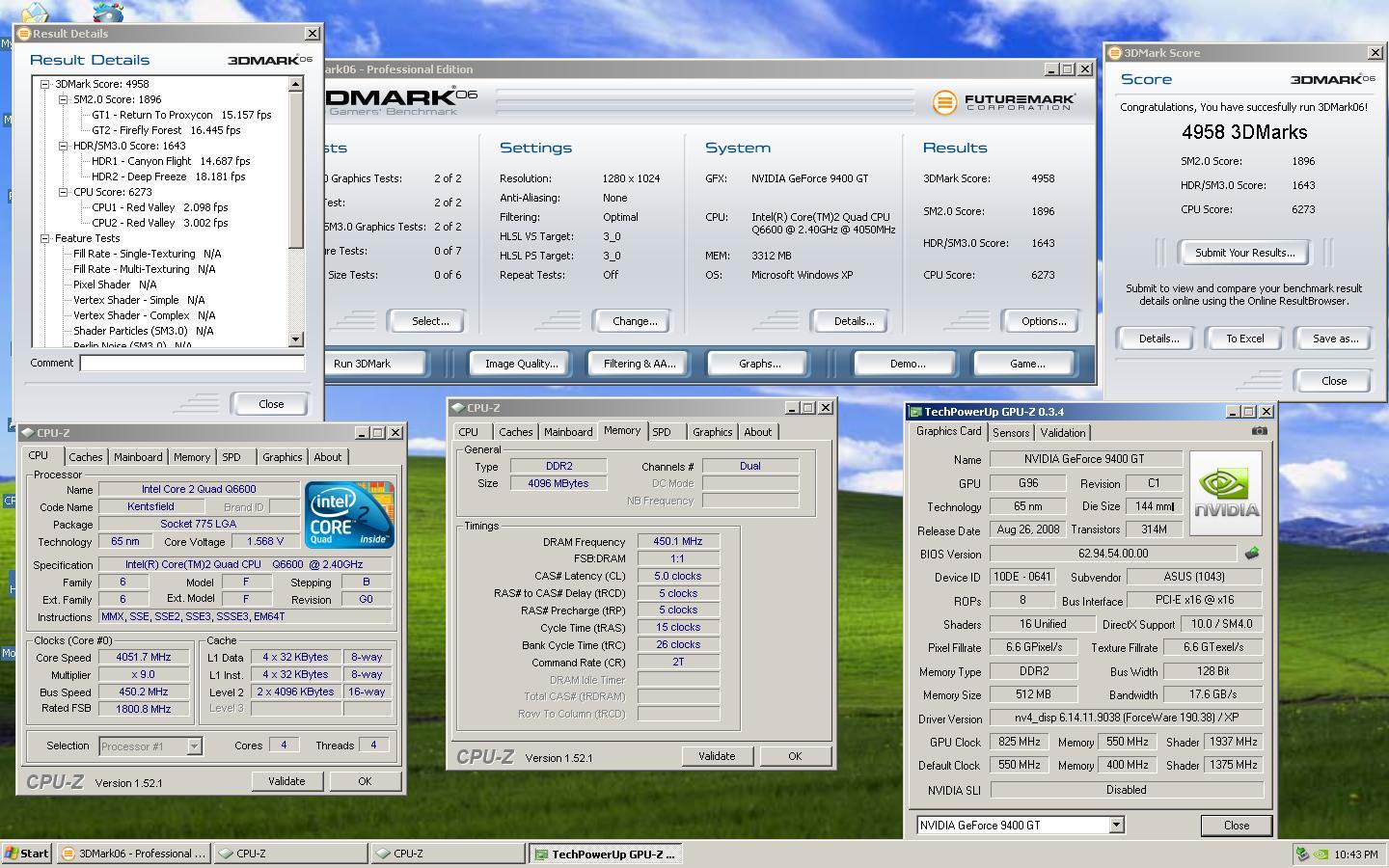This screenshot has width=1389, height=868.
Task: Click Validate in Memory CPU-Z window
Action: point(717,756)
